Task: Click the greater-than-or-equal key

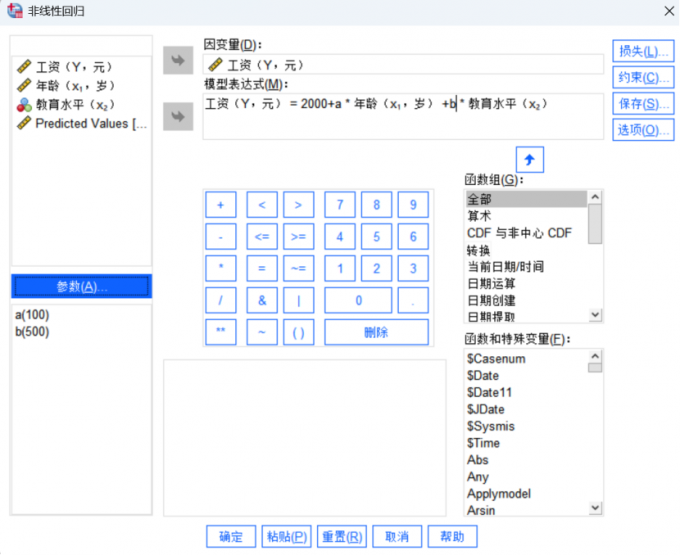Action: click(x=298, y=237)
